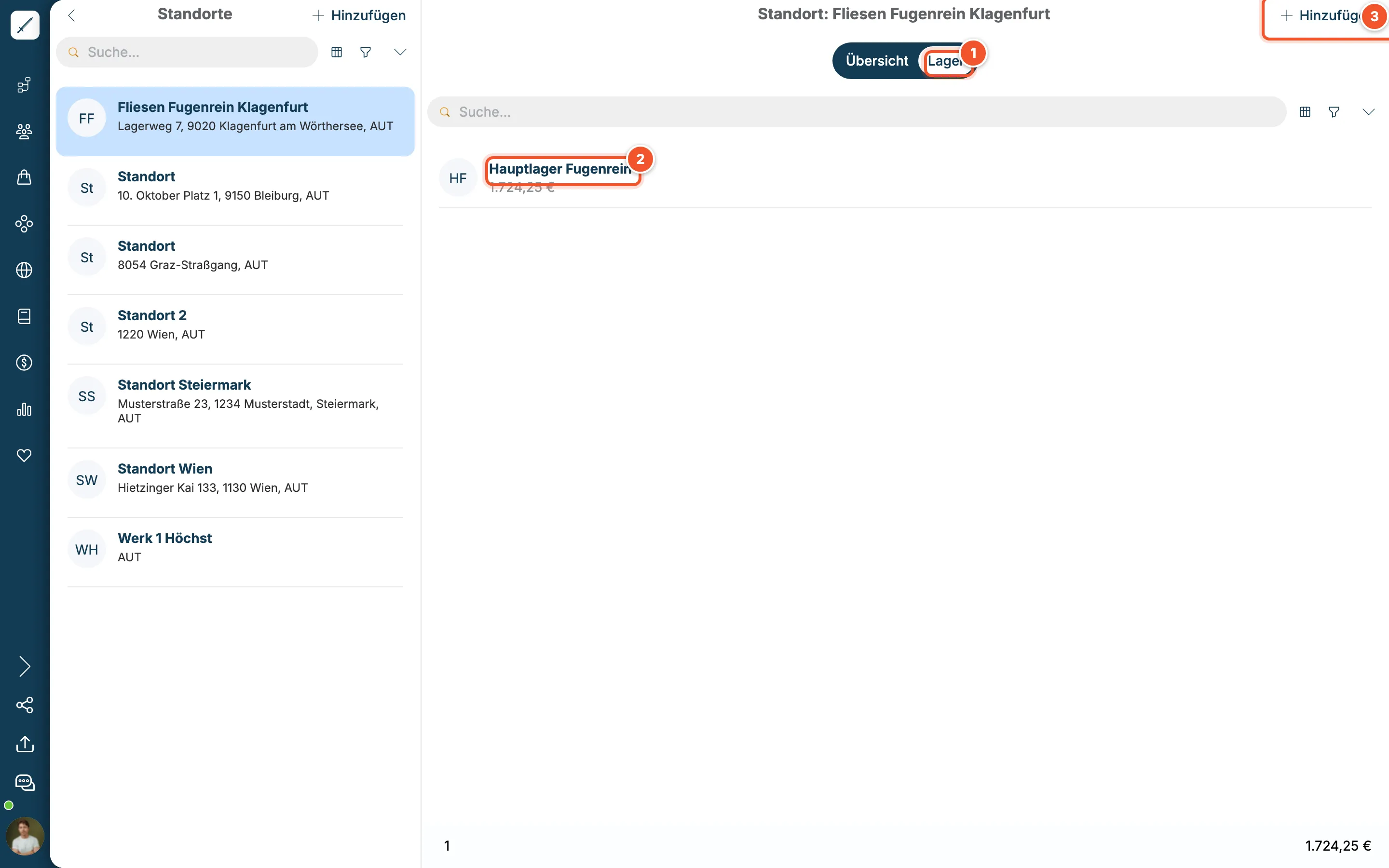The height and width of the screenshot is (868, 1389).
Task: Focus the Standorte search field
Action: coord(187,52)
